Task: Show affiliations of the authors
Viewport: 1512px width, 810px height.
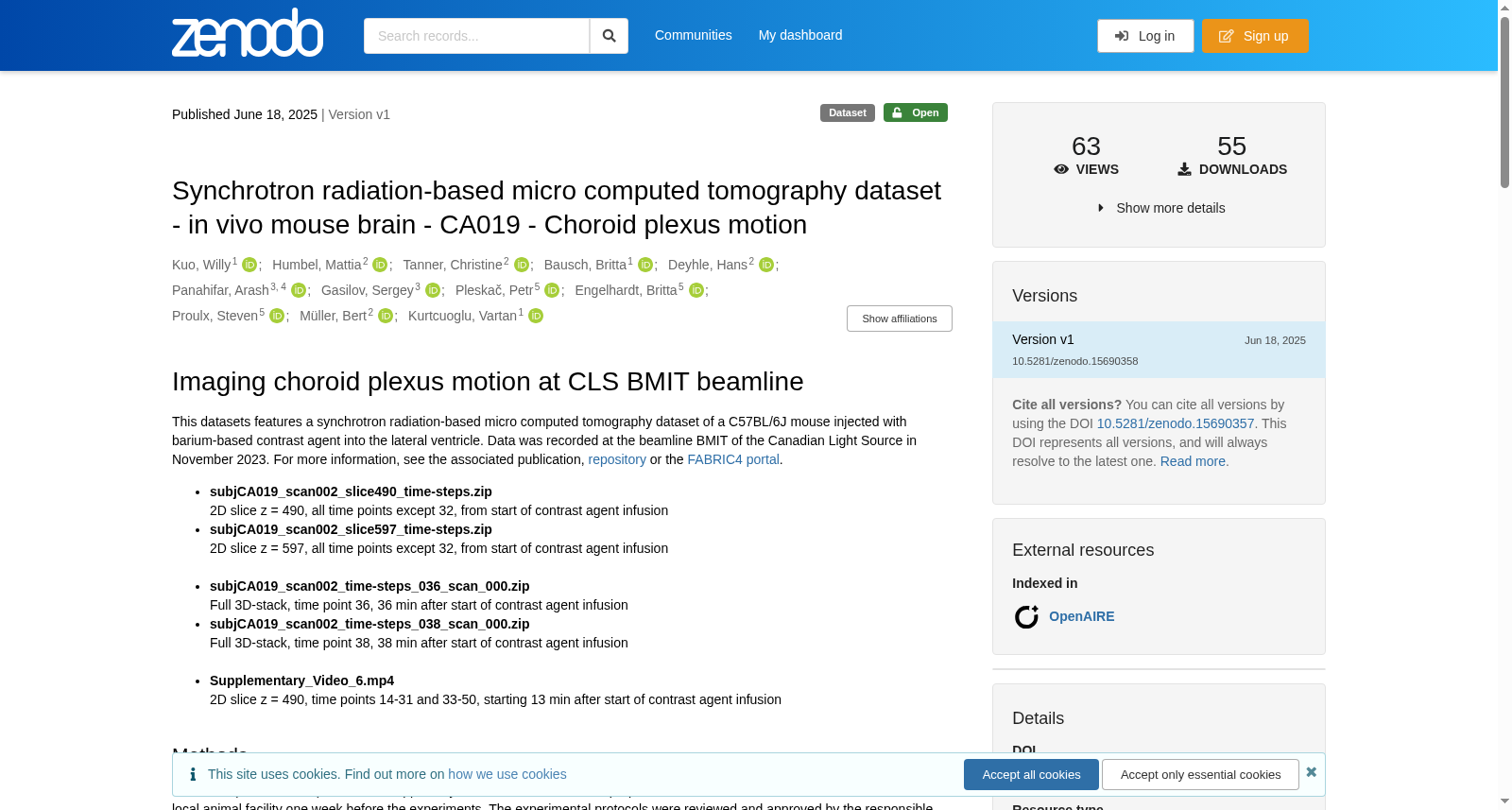Action: click(x=900, y=319)
